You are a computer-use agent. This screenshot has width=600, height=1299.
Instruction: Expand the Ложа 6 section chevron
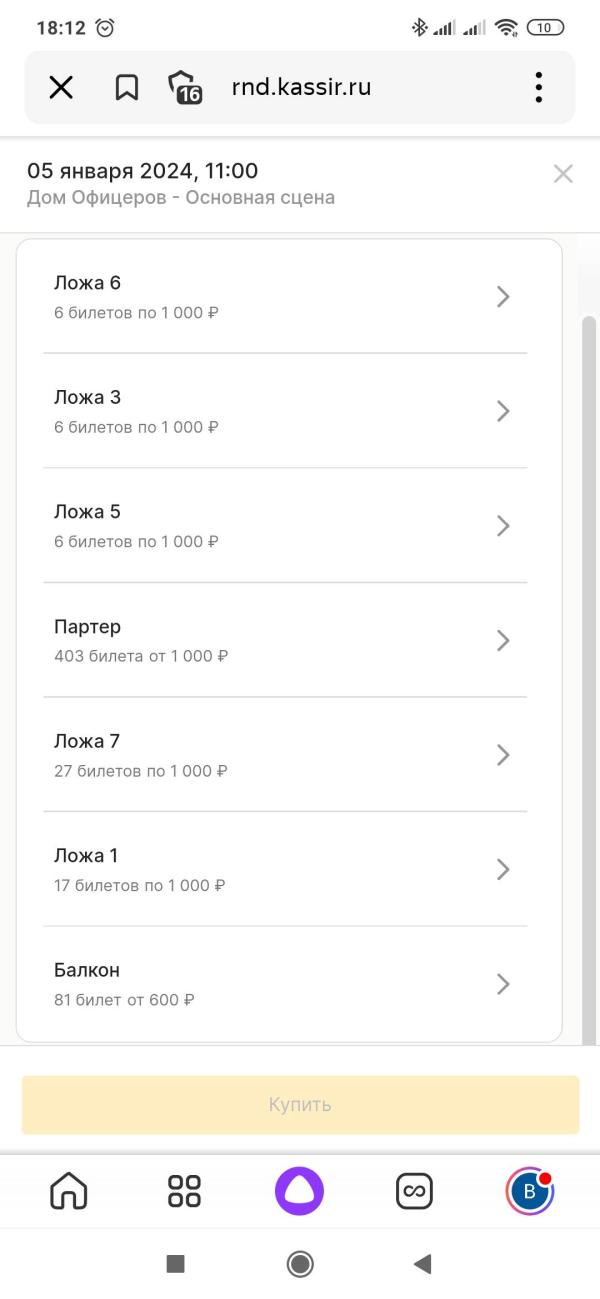coord(503,297)
